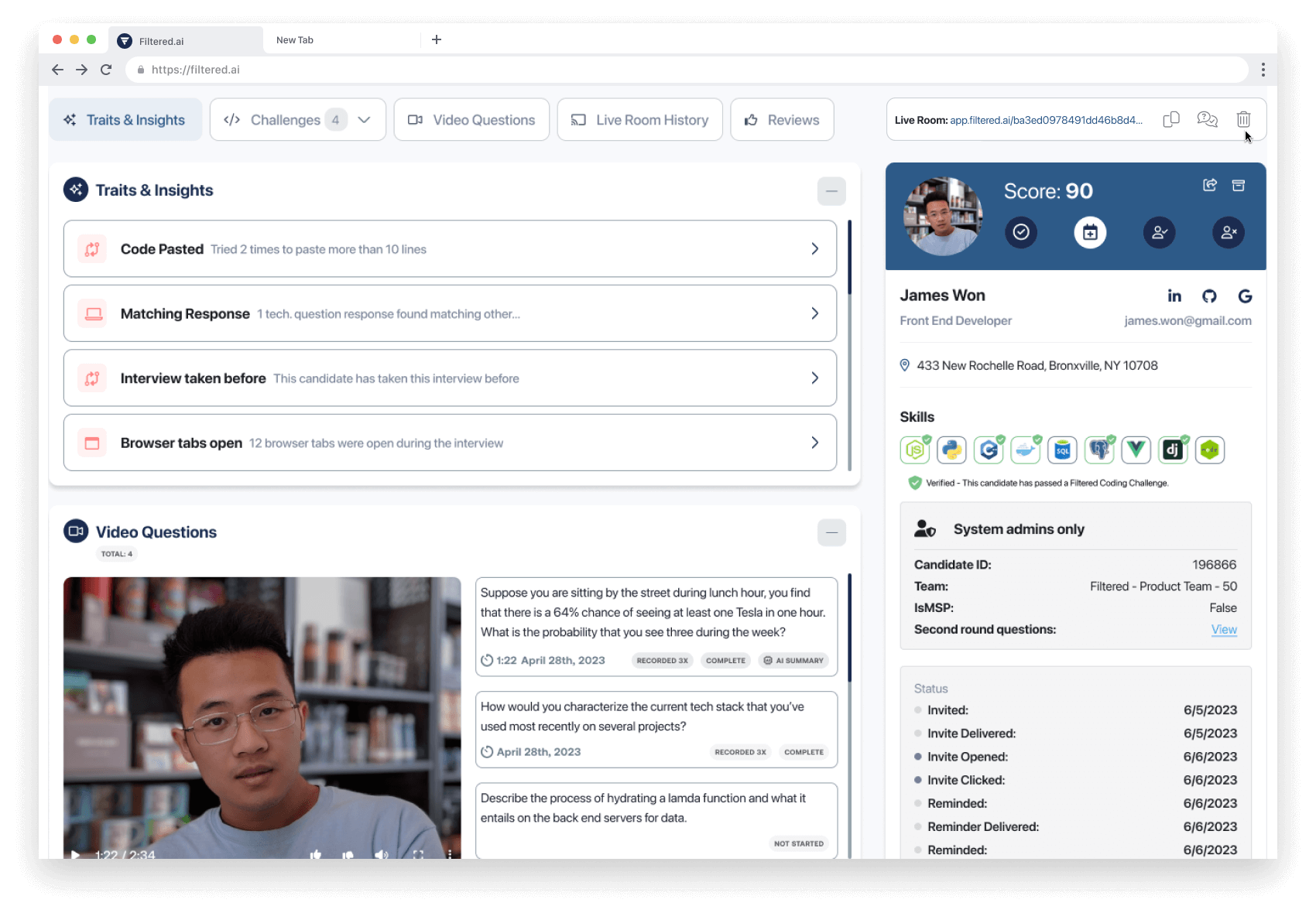Click the checkmark approve candidate icon
Viewport: 1316px width, 913px height.
point(1021,232)
